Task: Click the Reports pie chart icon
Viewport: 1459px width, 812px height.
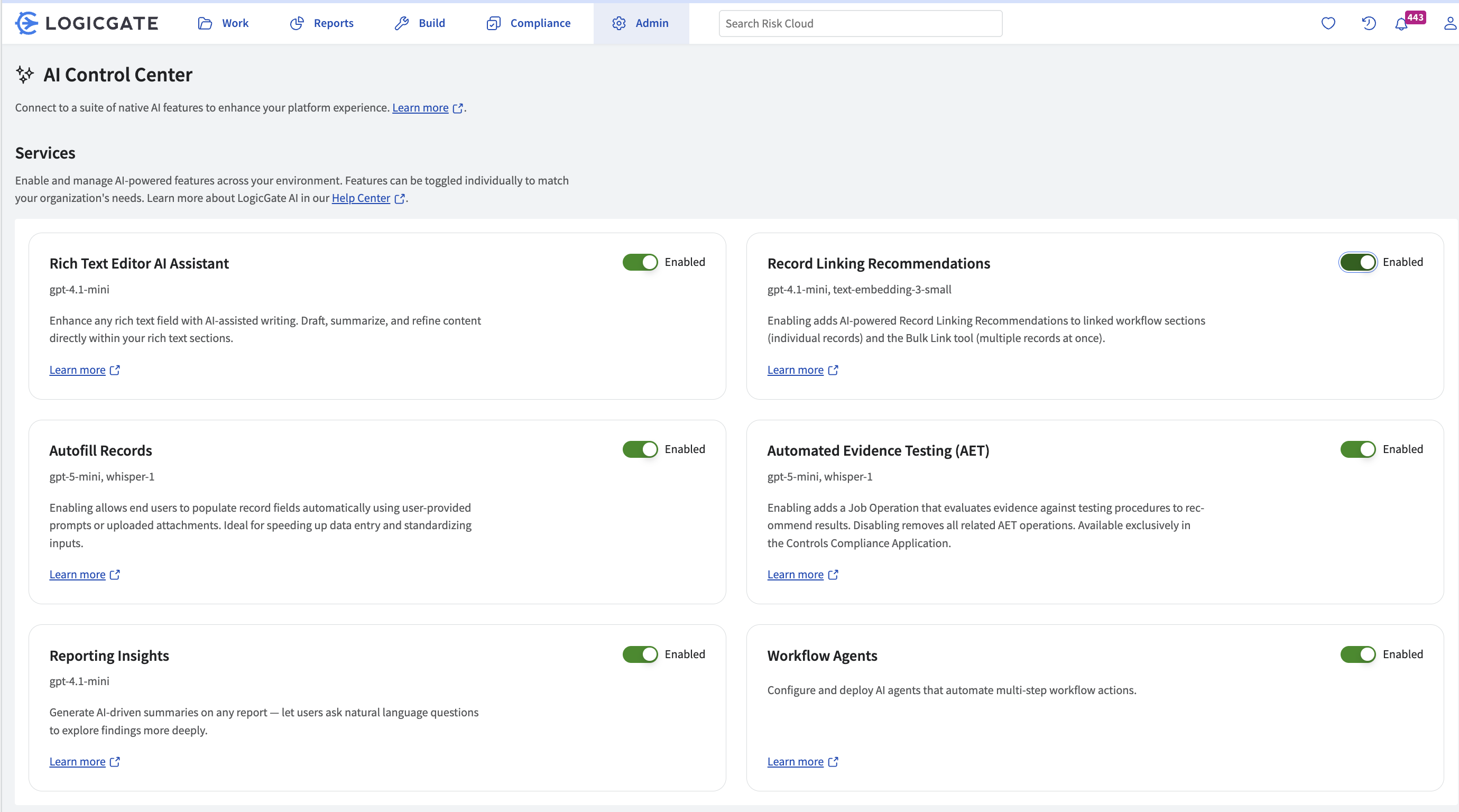Action: pyautogui.click(x=297, y=23)
